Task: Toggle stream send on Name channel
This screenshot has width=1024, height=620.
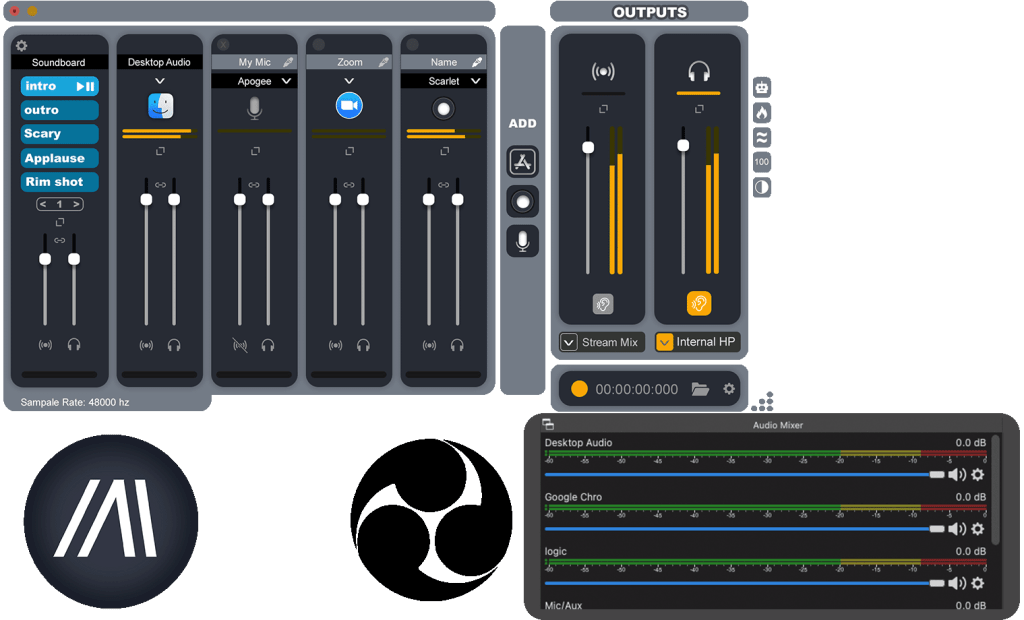Action: [x=429, y=345]
